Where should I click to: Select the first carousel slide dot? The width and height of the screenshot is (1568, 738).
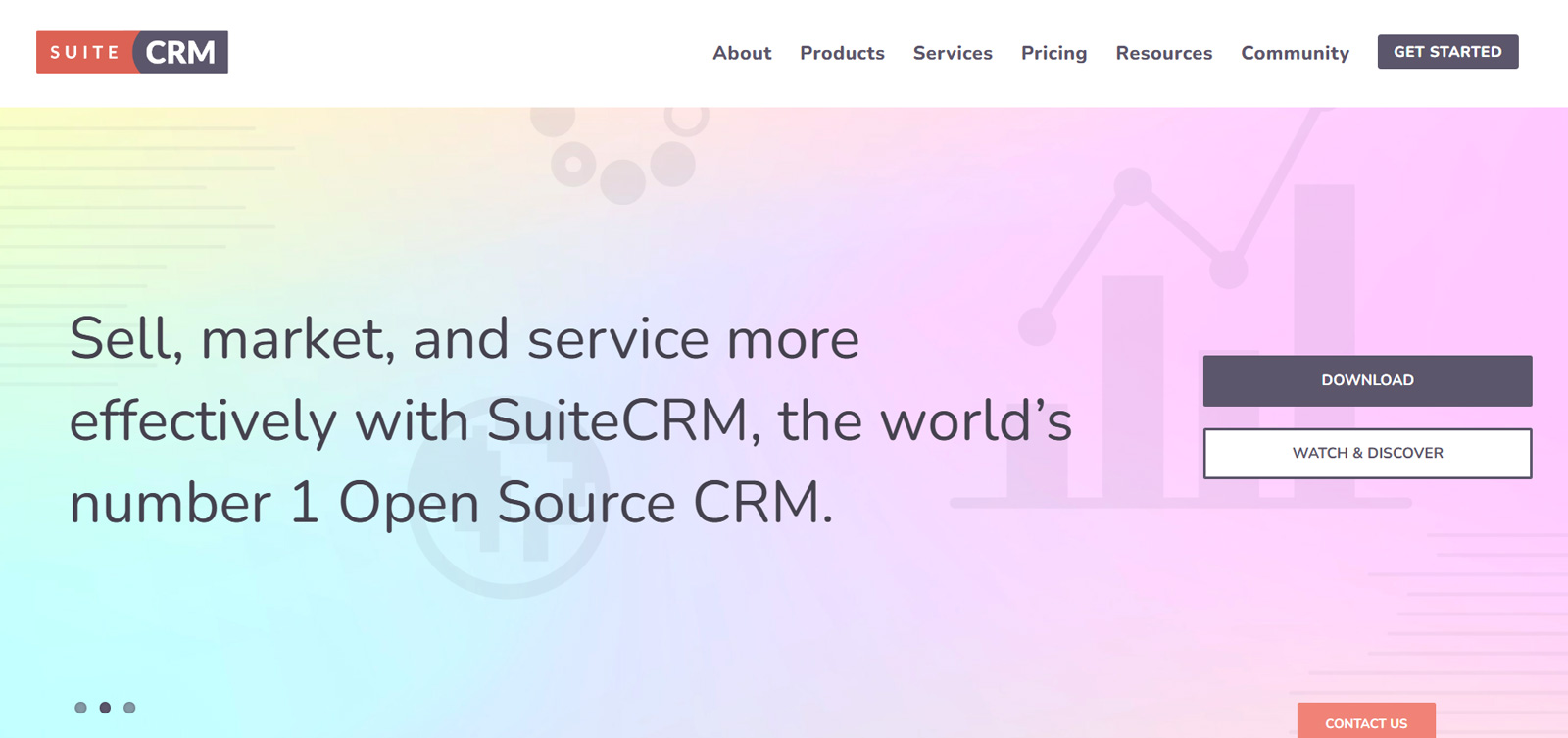[80, 708]
